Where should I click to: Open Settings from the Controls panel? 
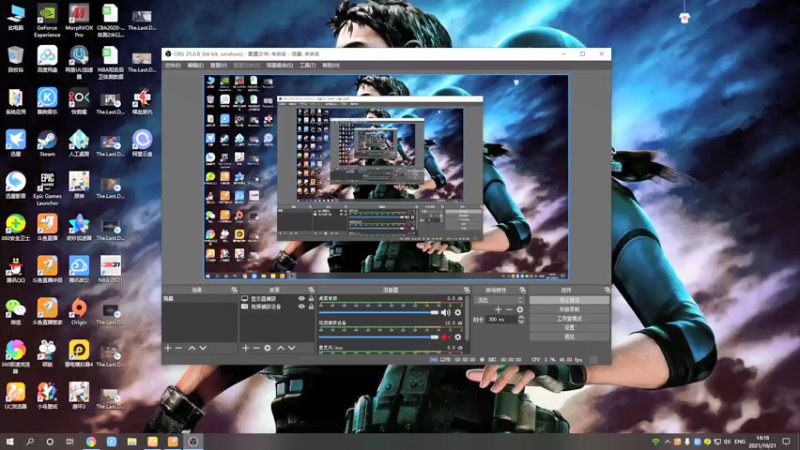coord(569,328)
